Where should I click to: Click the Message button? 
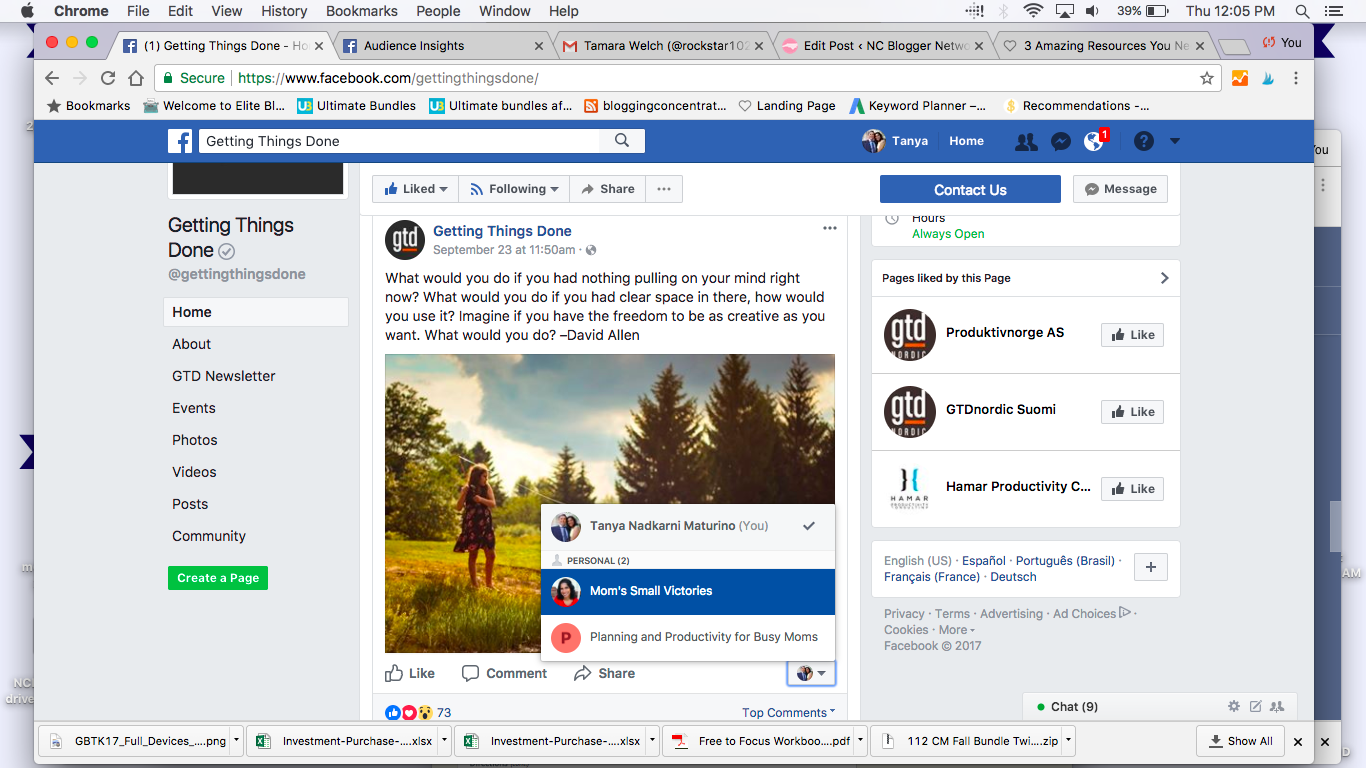pyautogui.click(x=1120, y=189)
